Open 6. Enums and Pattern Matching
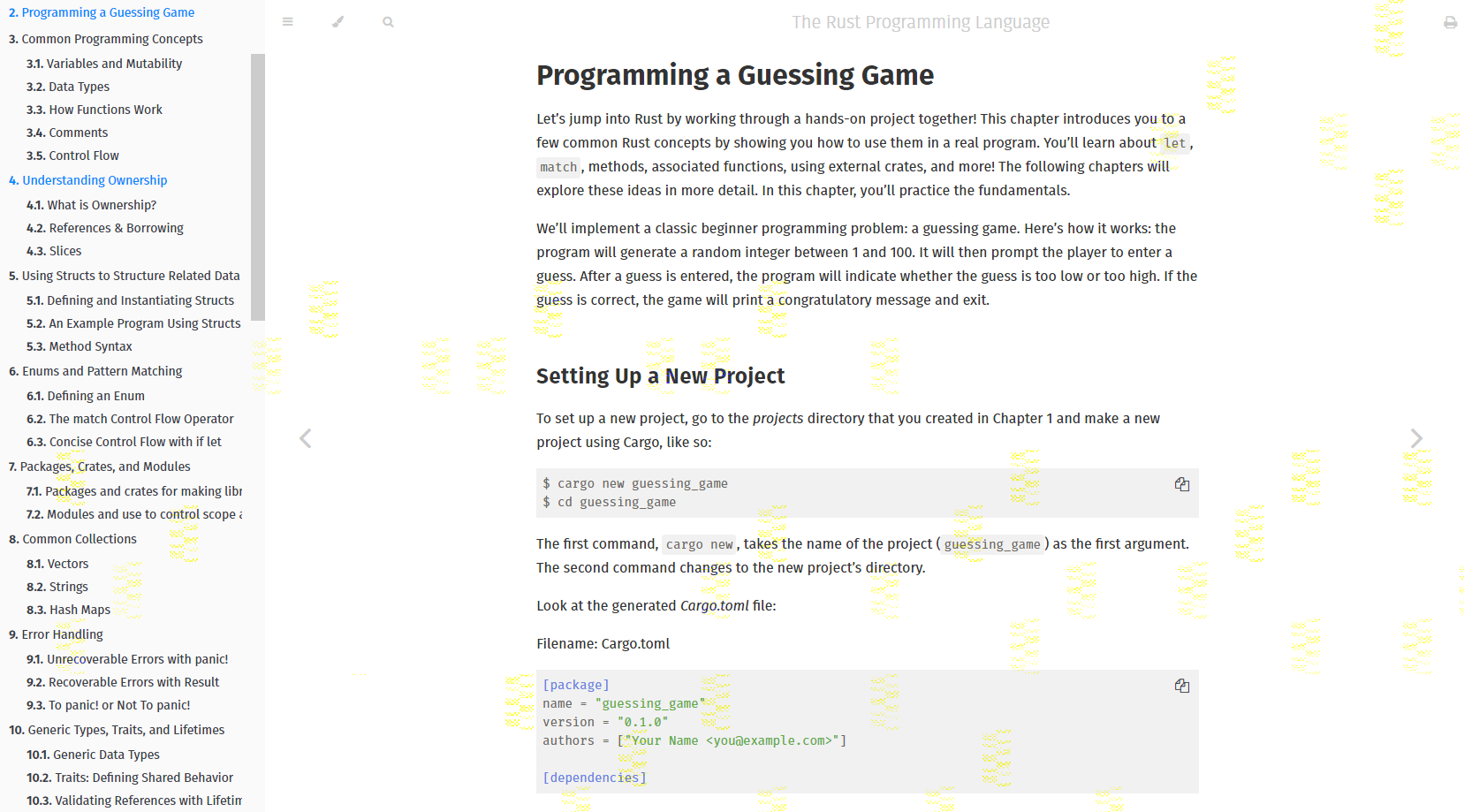 [x=95, y=371]
